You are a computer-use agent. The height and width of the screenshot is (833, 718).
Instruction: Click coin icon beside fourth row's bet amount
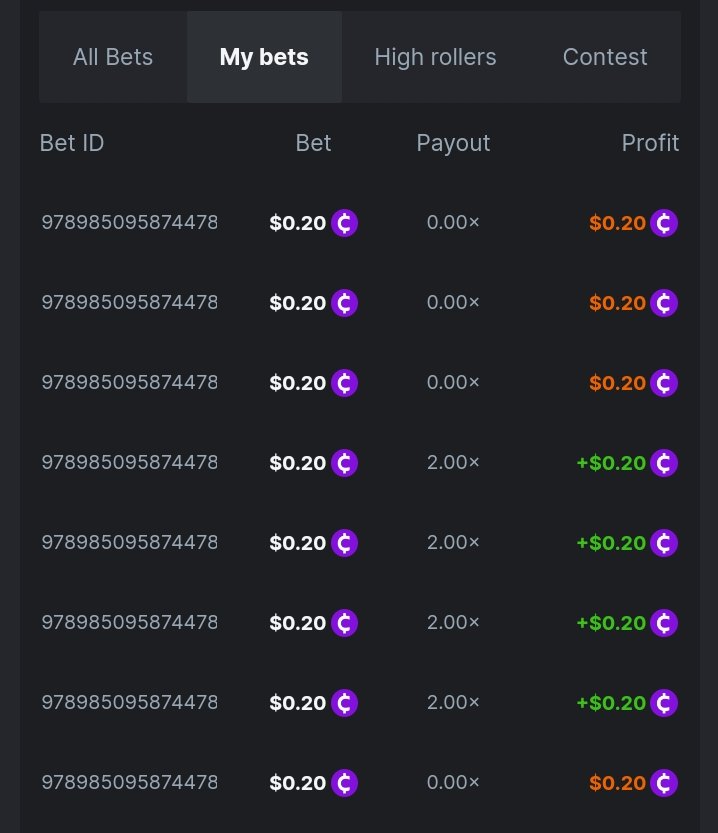(x=344, y=462)
